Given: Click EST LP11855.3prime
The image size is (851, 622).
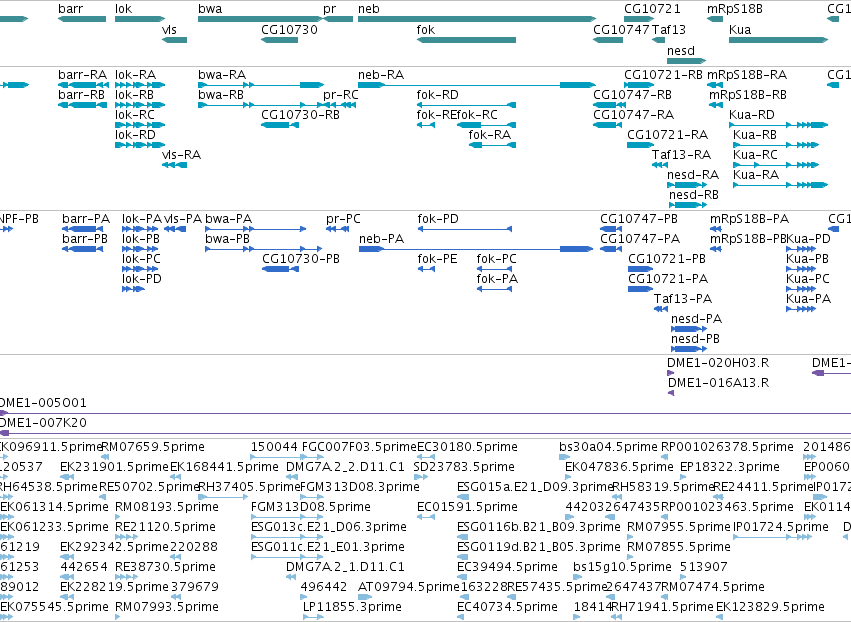Looking at the screenshot, I should (x=352, y=607).
